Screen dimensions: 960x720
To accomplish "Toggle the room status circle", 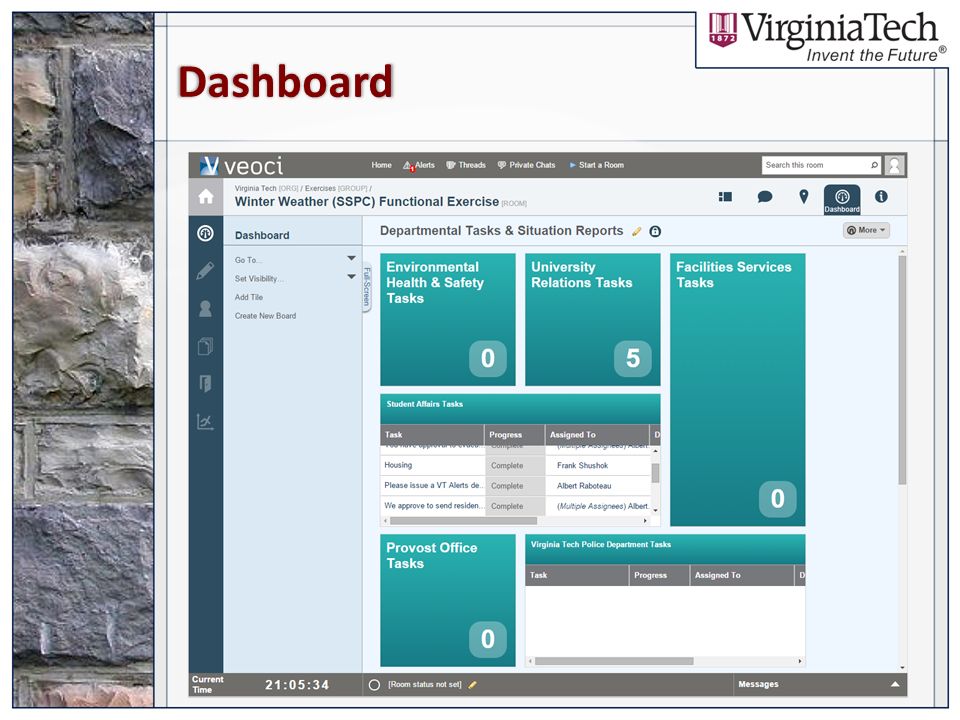I will 375,685.
